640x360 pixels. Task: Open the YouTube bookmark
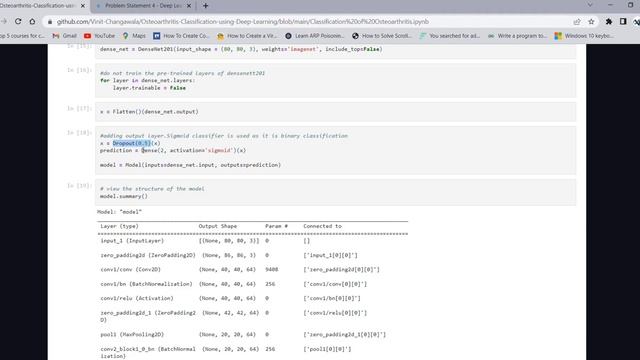(x=99, y=36)
